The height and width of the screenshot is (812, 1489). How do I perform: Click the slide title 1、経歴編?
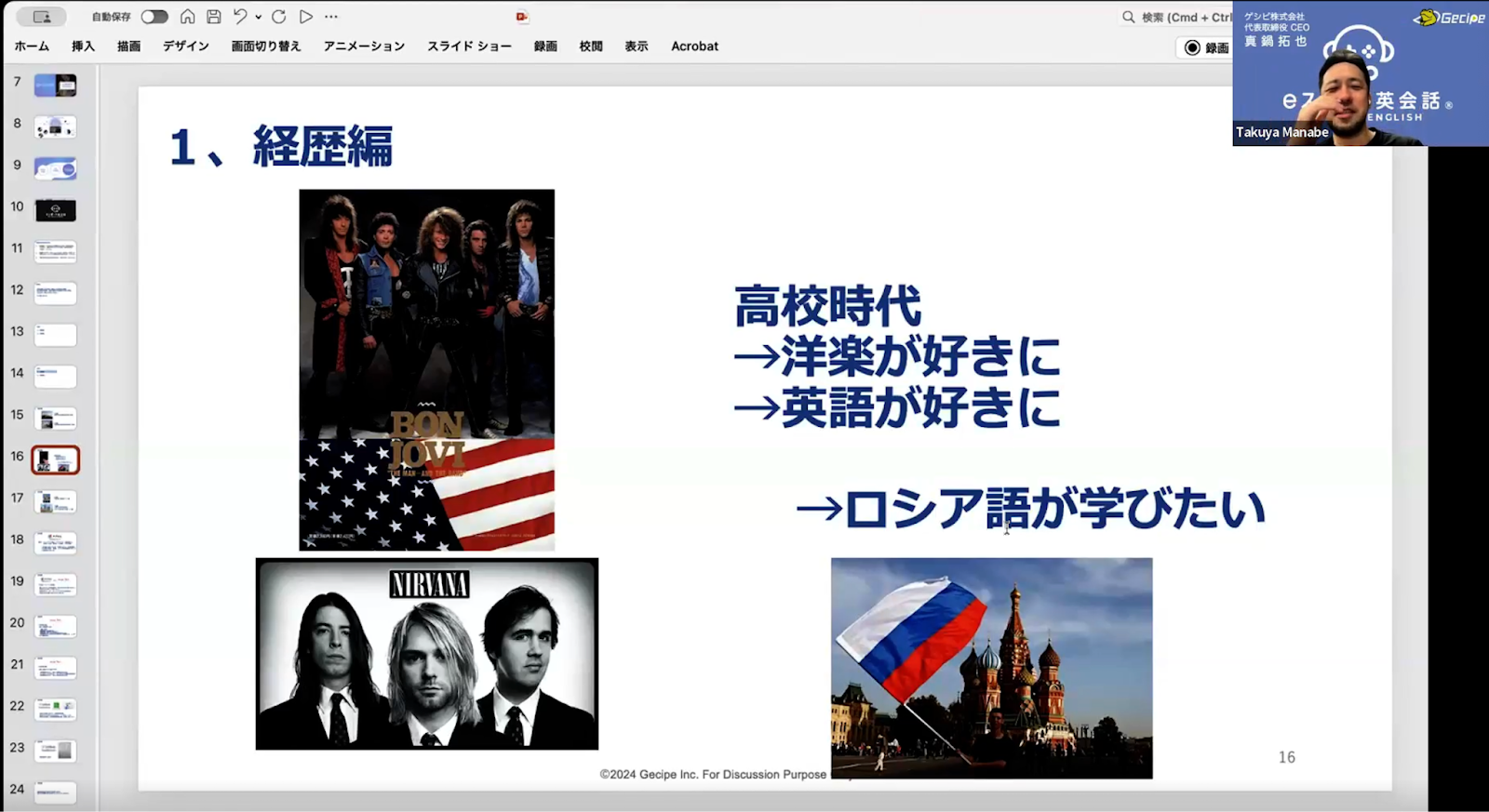(x=281, y=147)
